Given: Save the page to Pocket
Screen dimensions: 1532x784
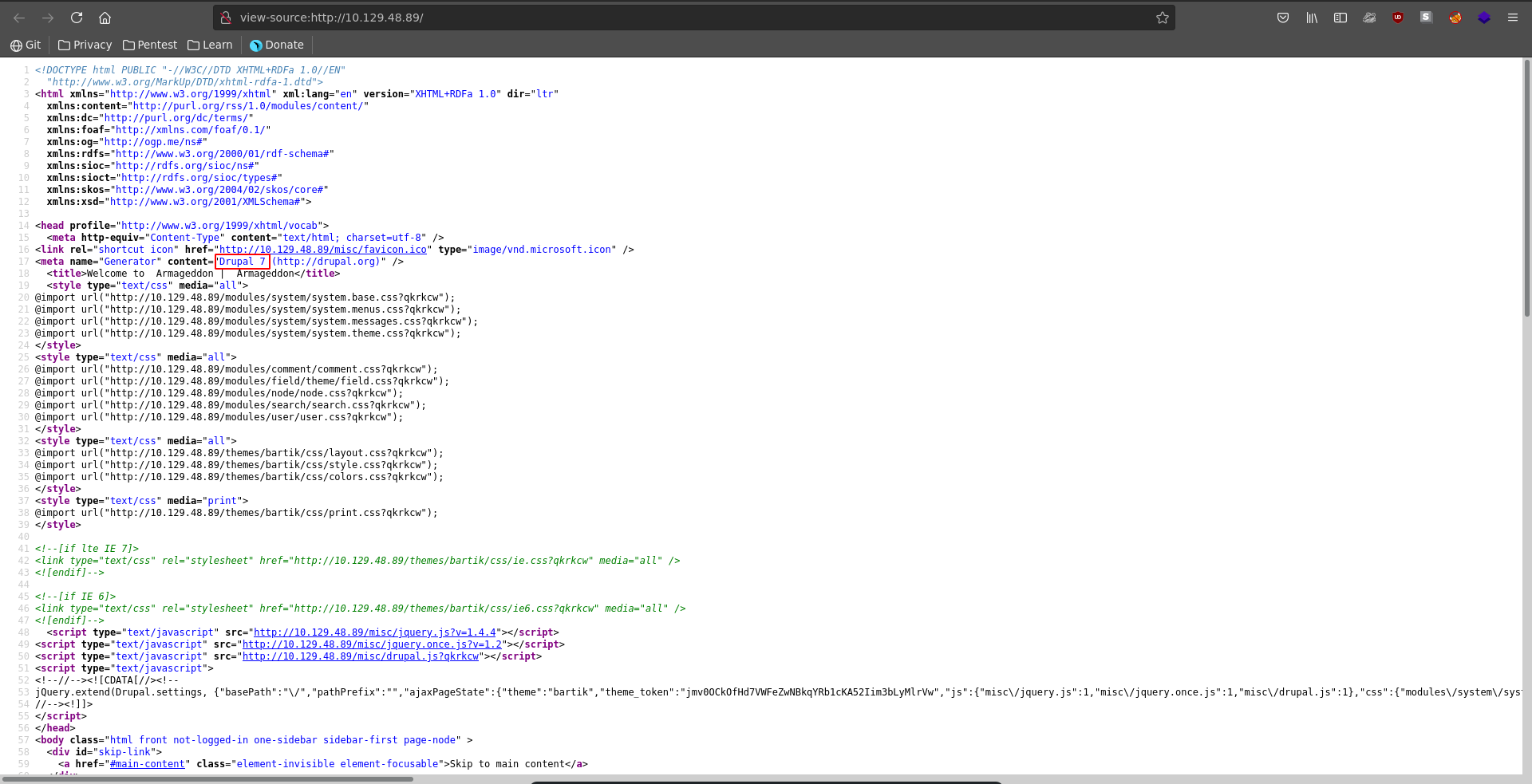Looking at the screenshot, I should point(1283,18).
